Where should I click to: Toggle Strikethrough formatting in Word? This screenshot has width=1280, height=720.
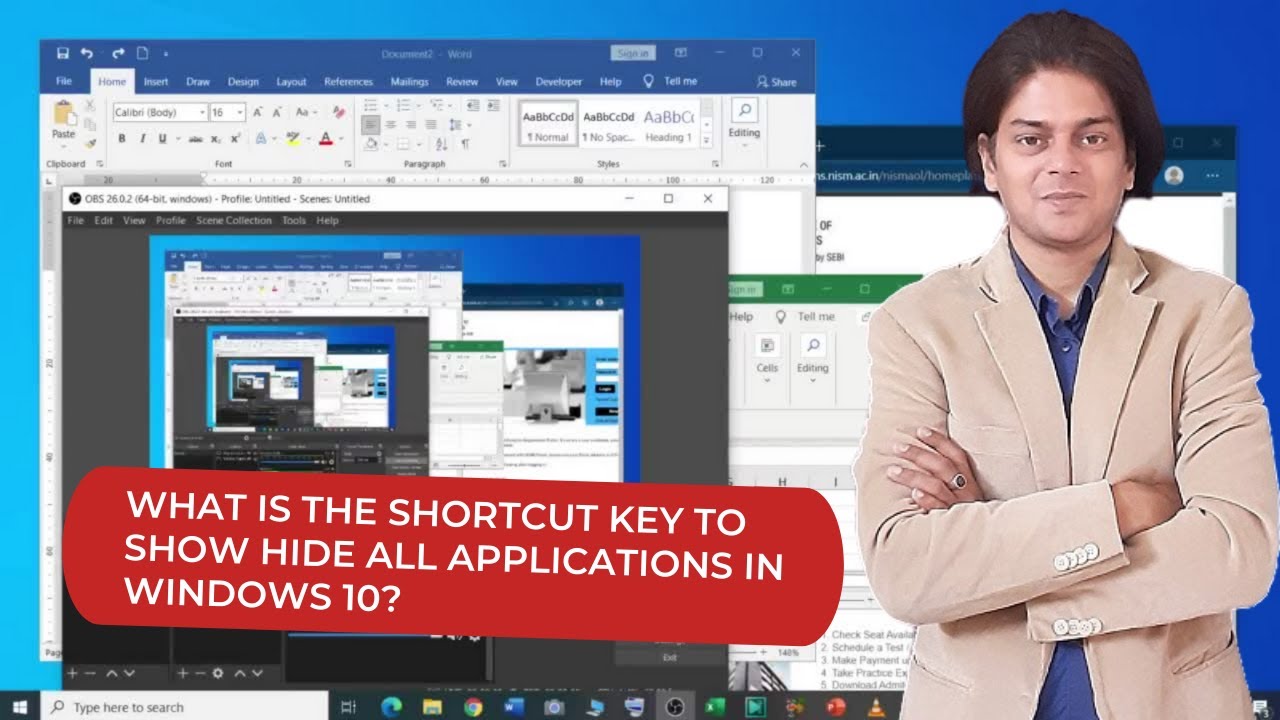pos(196,139)
